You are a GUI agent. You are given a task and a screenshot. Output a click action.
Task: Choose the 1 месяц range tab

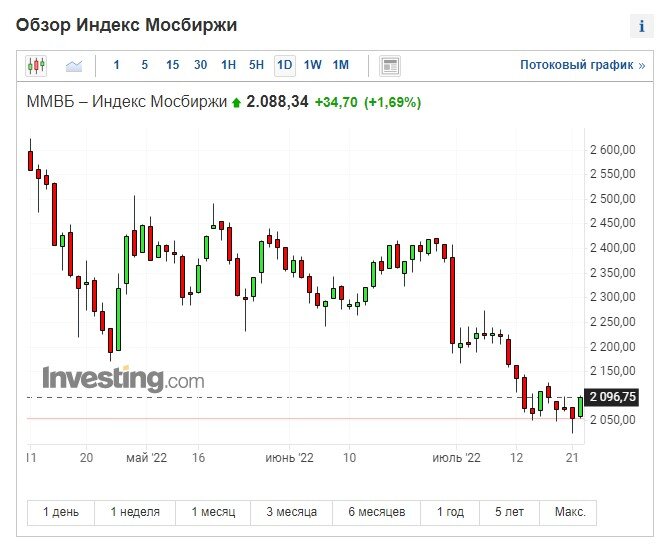[213, 512]
